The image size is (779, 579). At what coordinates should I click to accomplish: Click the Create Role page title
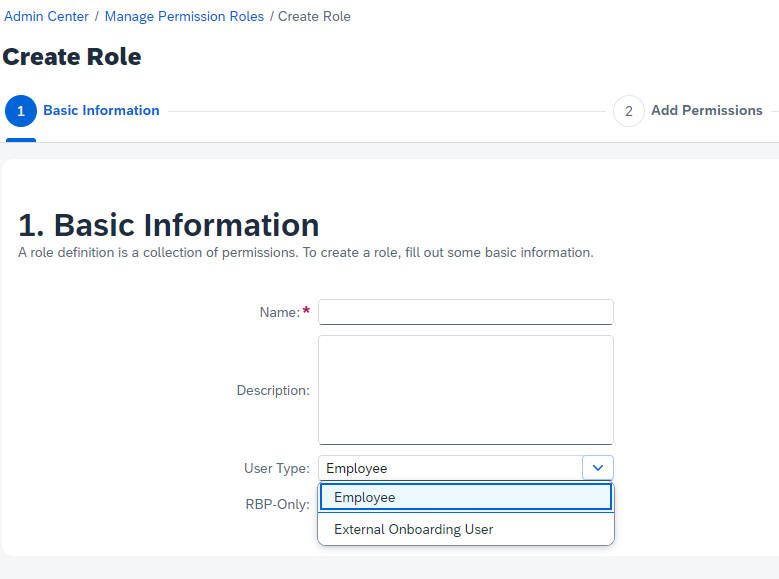[x=72, y=57]
